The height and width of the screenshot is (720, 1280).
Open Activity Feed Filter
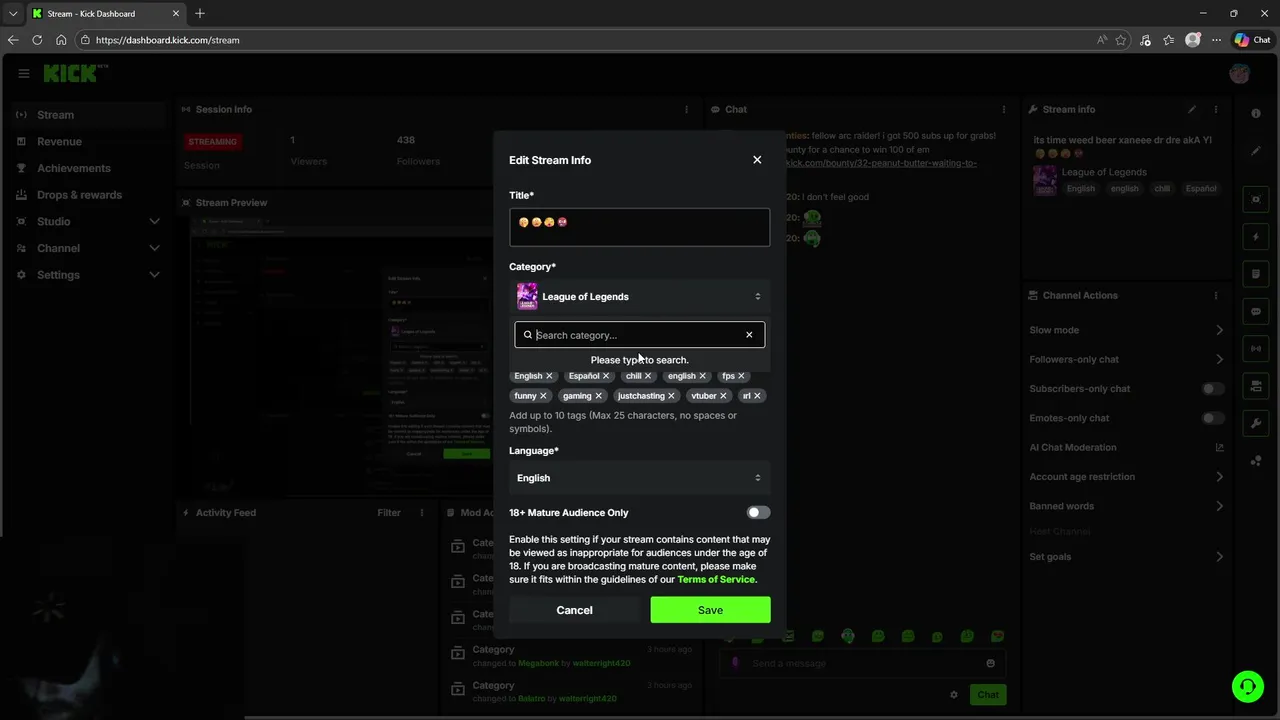click(x=389, y=513)
